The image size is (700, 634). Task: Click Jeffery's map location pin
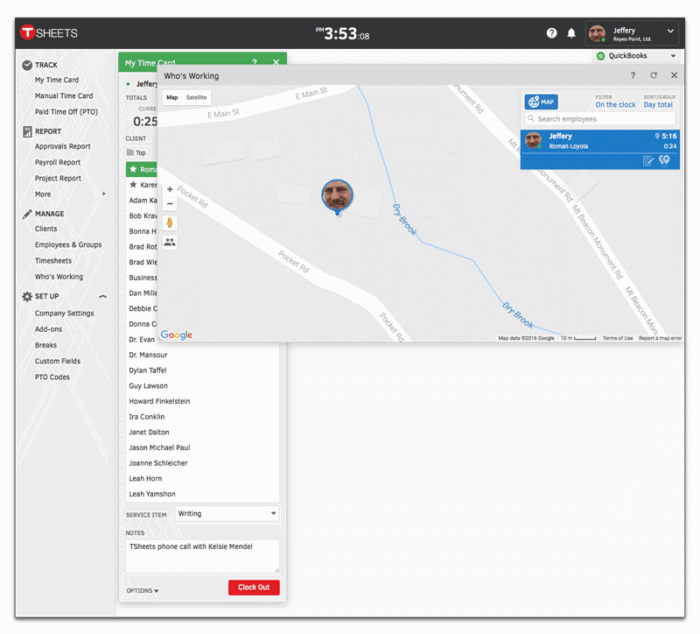coord(337,196)
